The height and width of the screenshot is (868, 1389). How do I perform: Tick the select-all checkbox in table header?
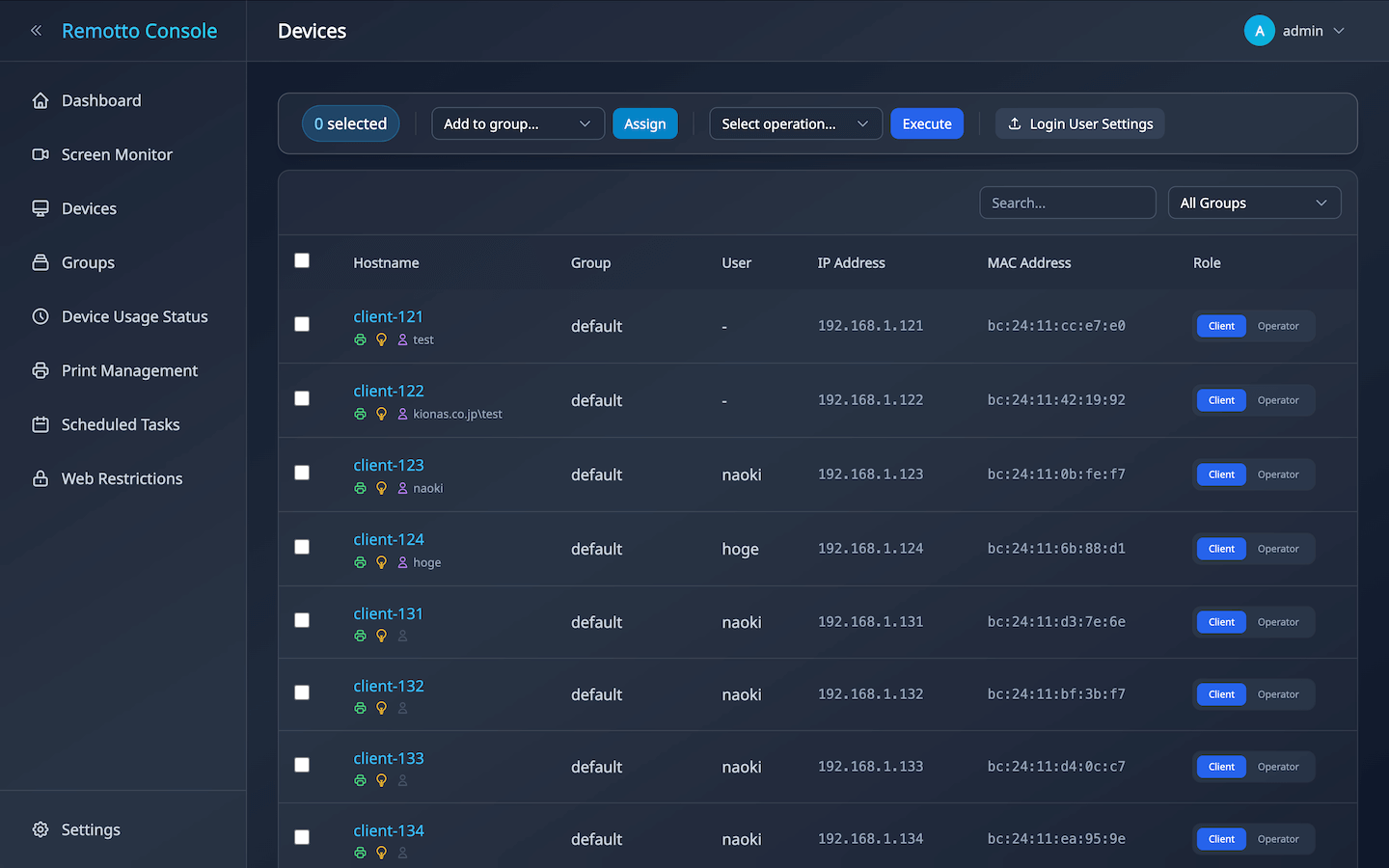[302, 260]
